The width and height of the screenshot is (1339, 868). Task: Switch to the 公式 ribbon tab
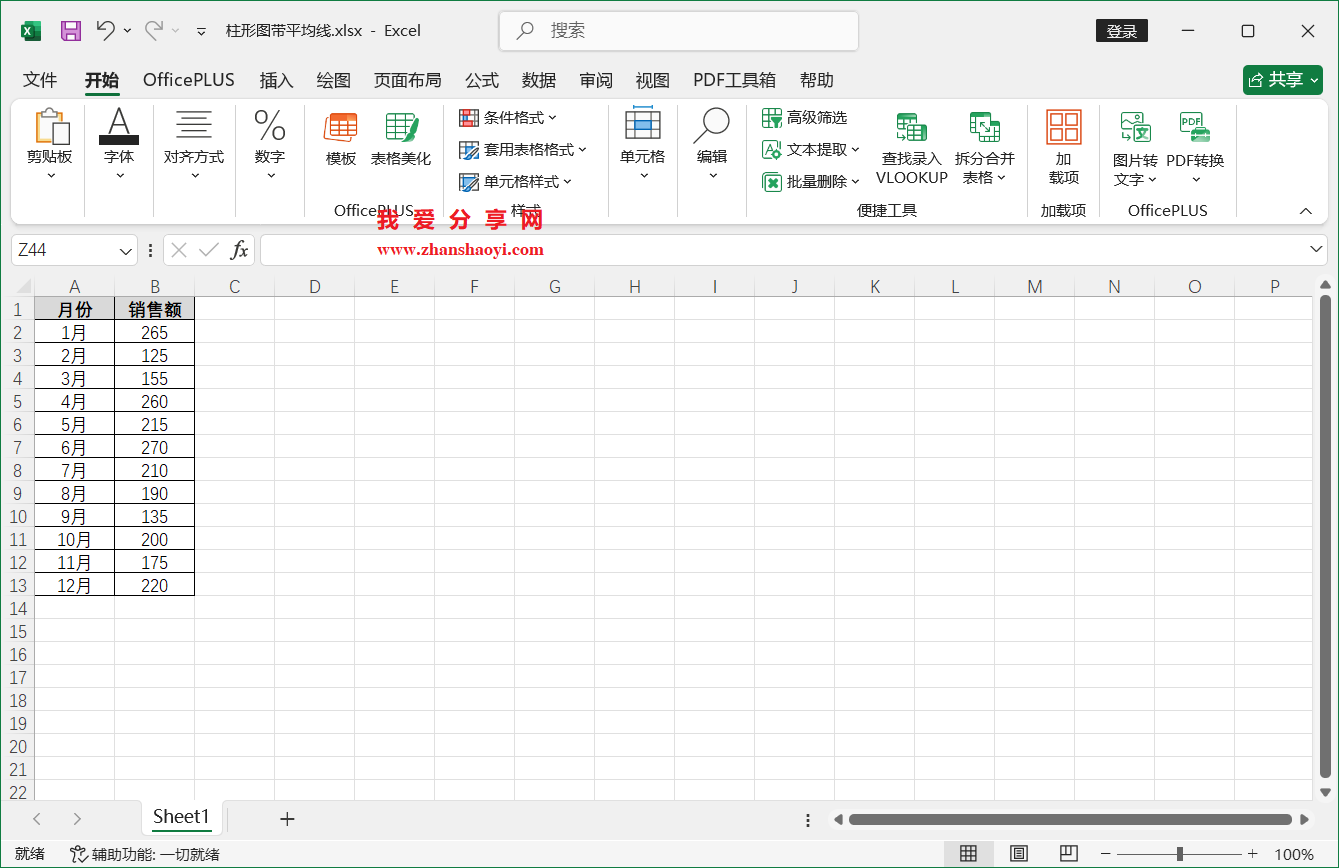click(x=482, y=80)
